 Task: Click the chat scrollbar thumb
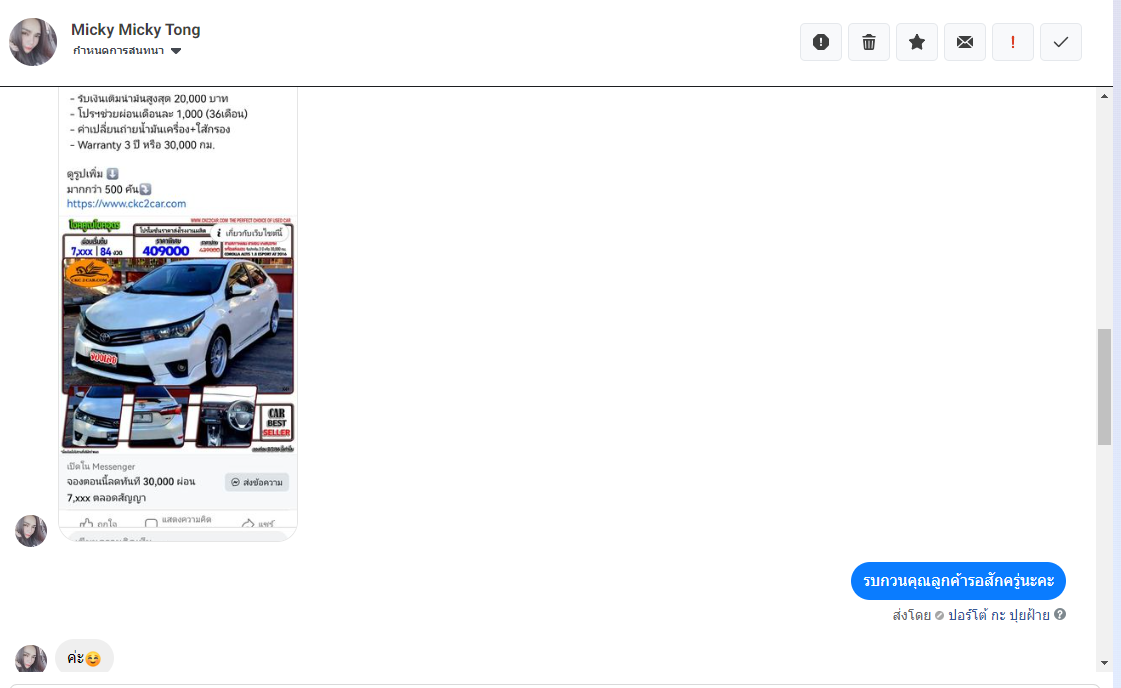coord(1105,387)
